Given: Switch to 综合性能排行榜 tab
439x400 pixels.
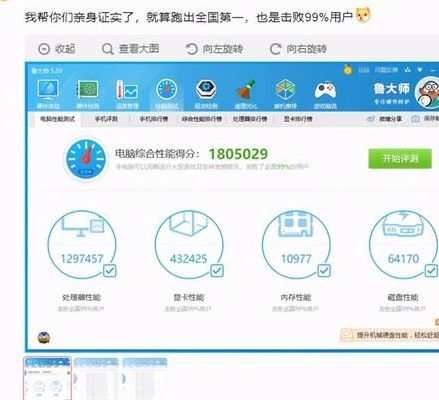Looking at the screenshot, I should coord(202,119).
